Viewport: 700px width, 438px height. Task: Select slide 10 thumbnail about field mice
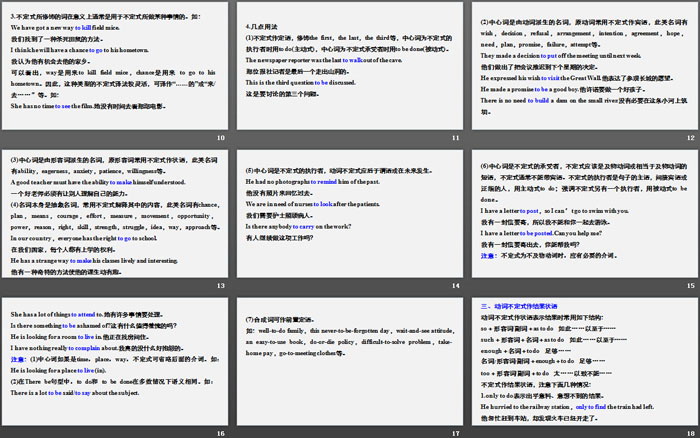(x=115, y=66)
